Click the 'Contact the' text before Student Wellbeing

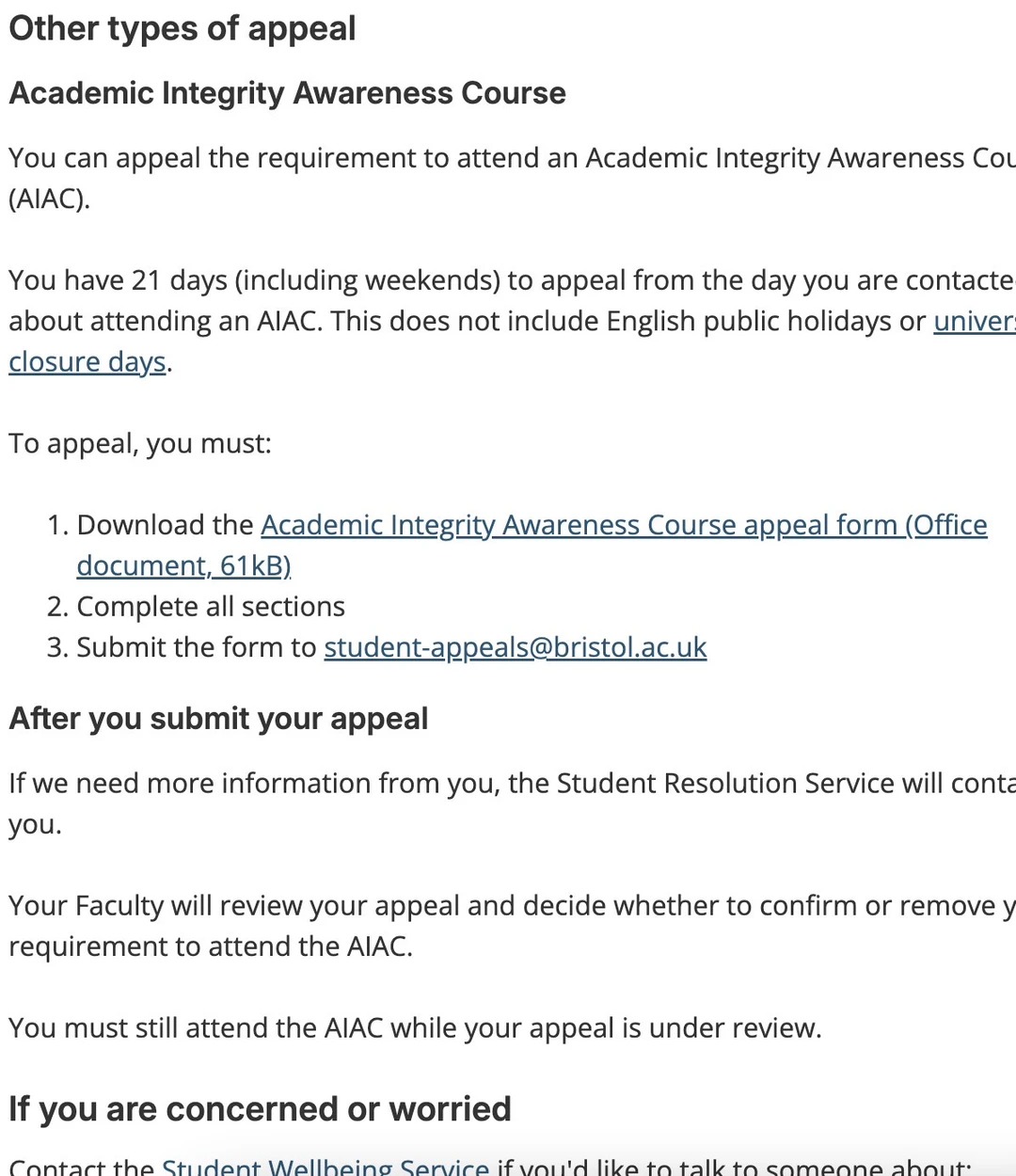(82, 1167)
